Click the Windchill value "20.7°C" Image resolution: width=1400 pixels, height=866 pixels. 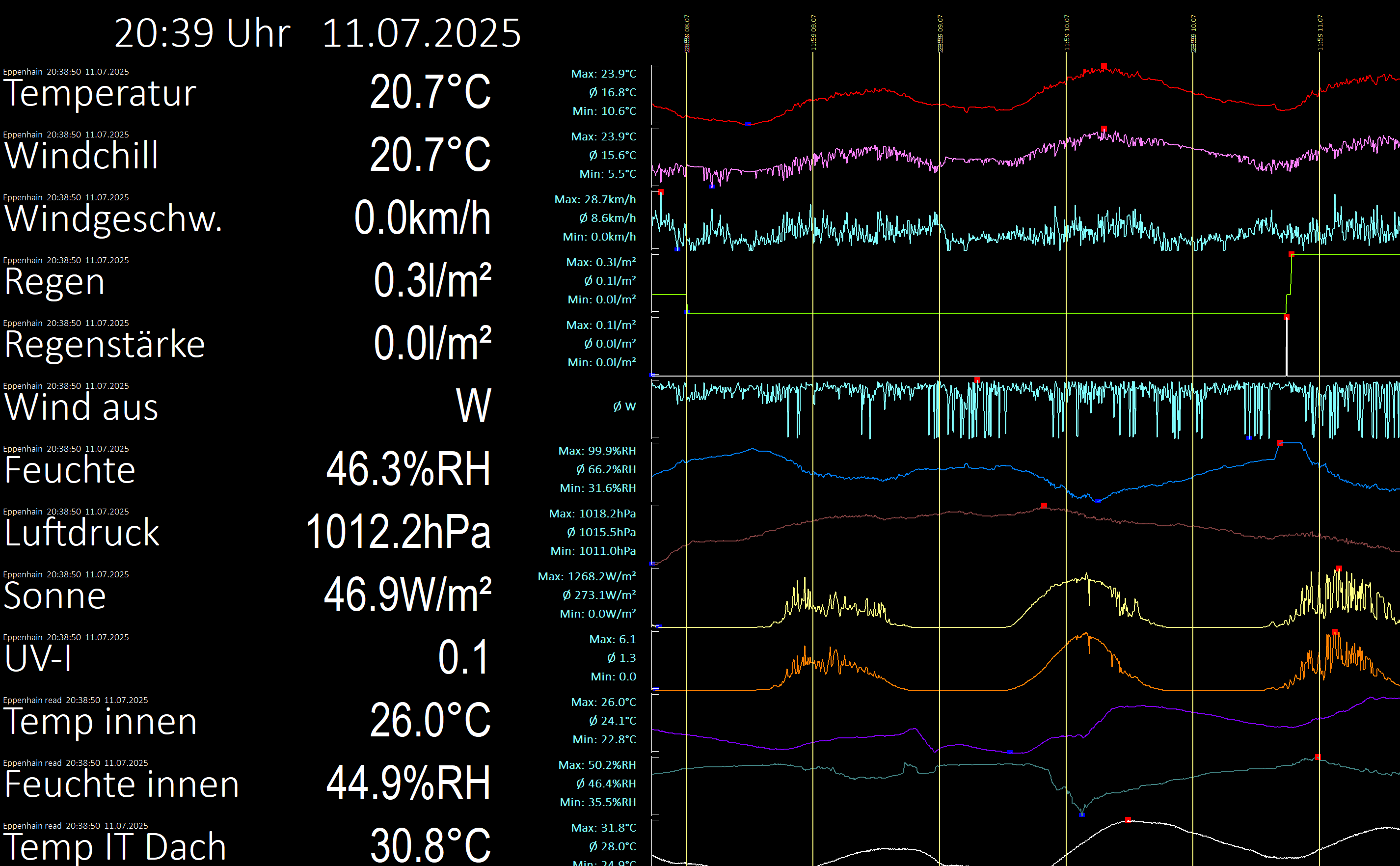coord(430,155)
